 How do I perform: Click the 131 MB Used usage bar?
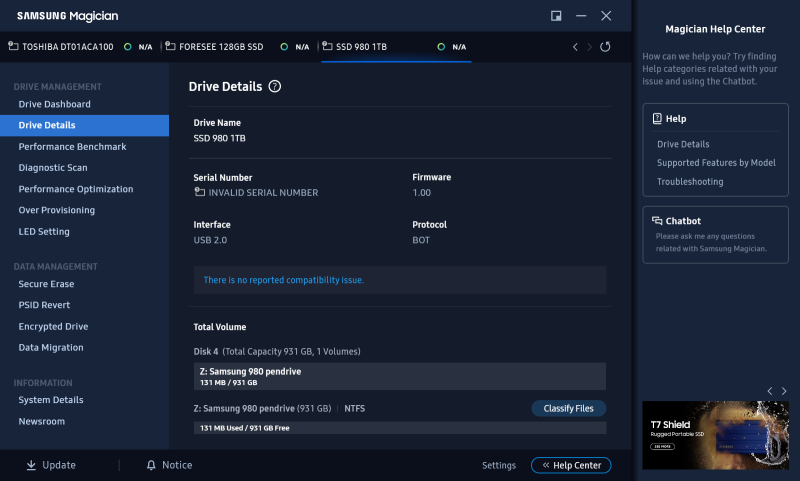(x=399, y=428)
